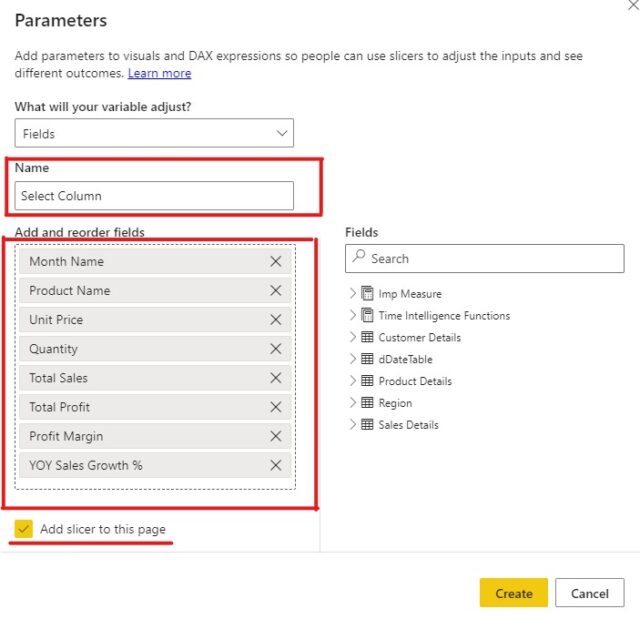Expand the Sales Details table
This screenshot has width=640, height=619.
353,424
